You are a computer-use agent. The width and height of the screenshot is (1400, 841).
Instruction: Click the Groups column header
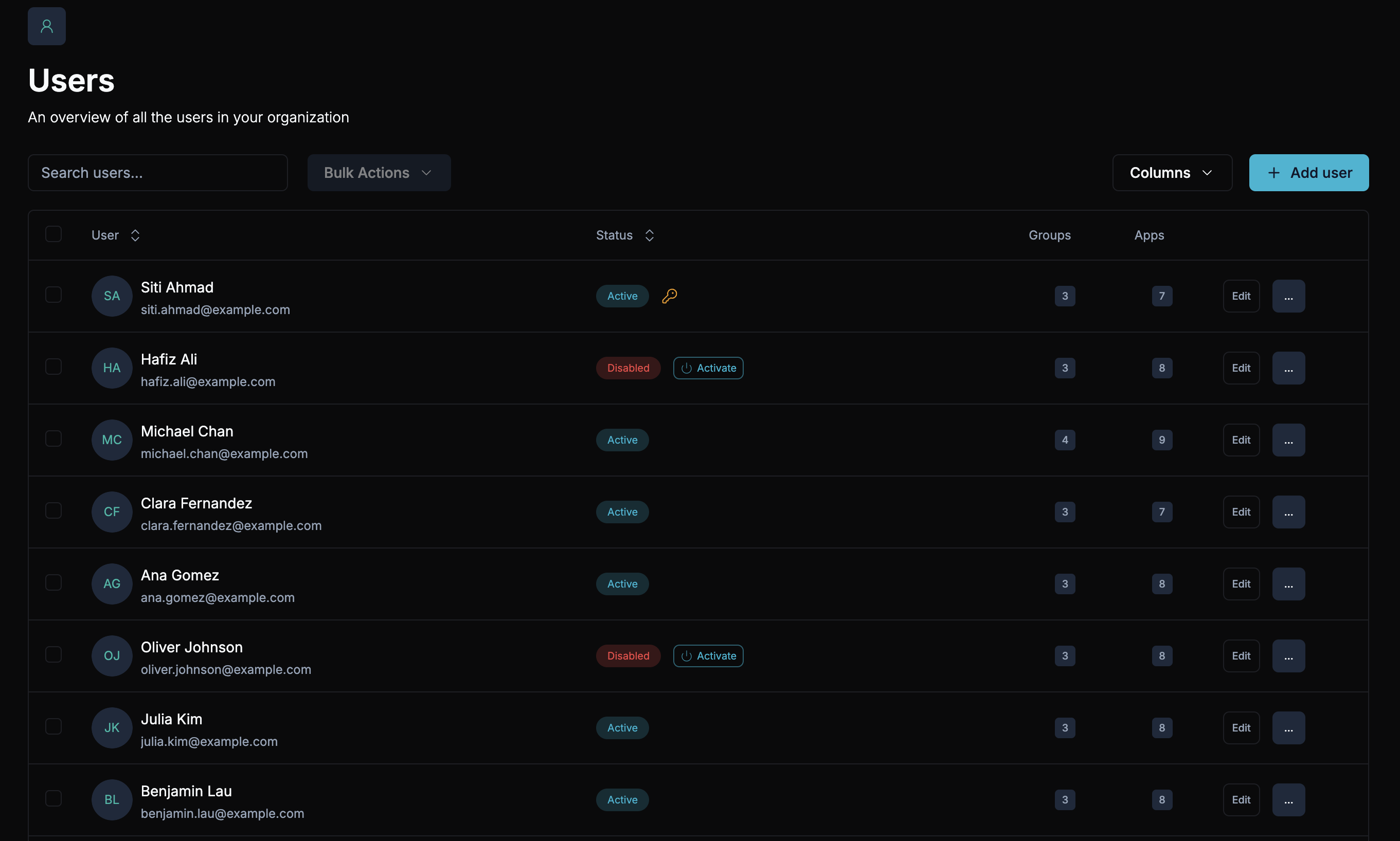point(1049,235)
